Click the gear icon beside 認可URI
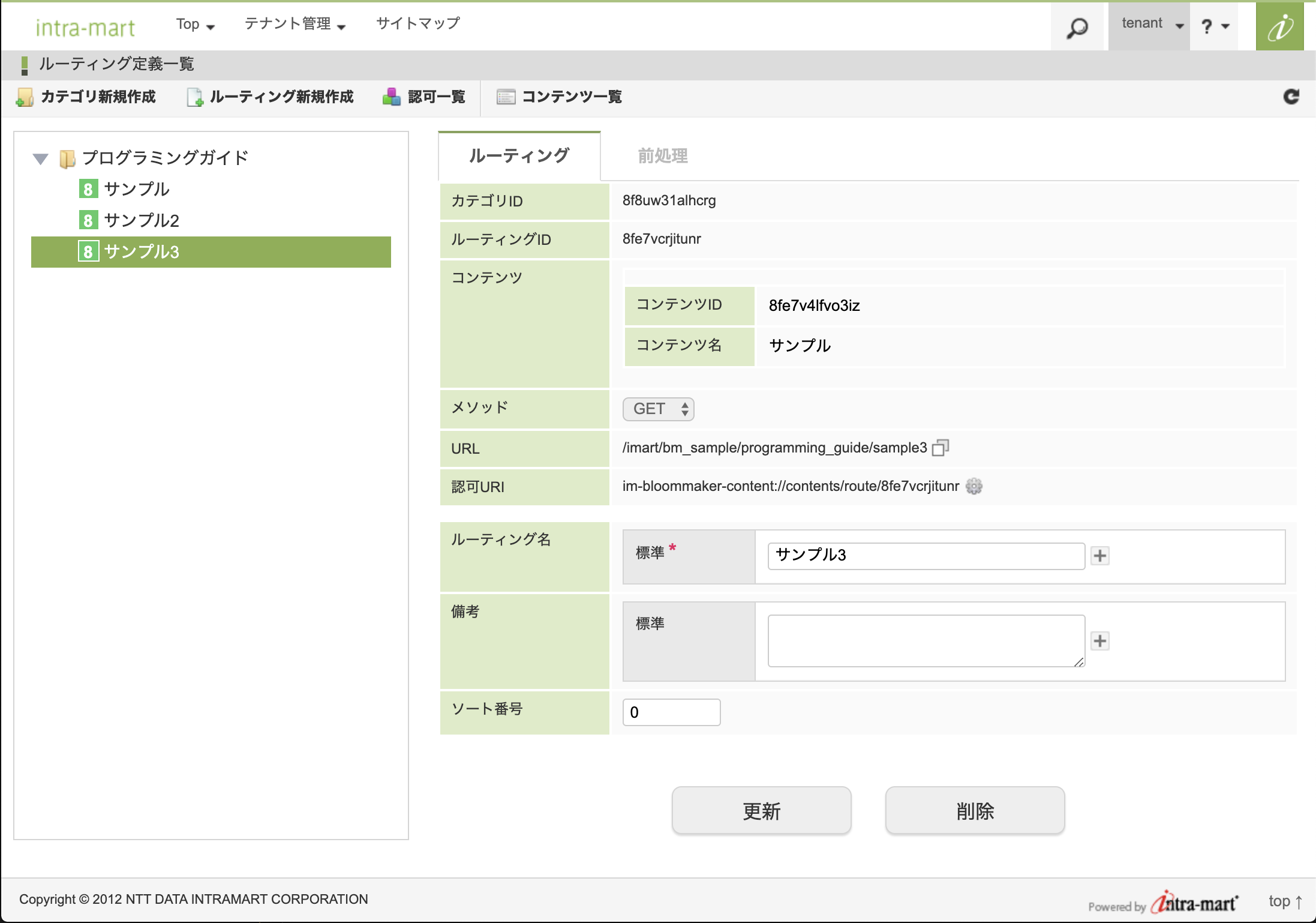 point(974,486)
